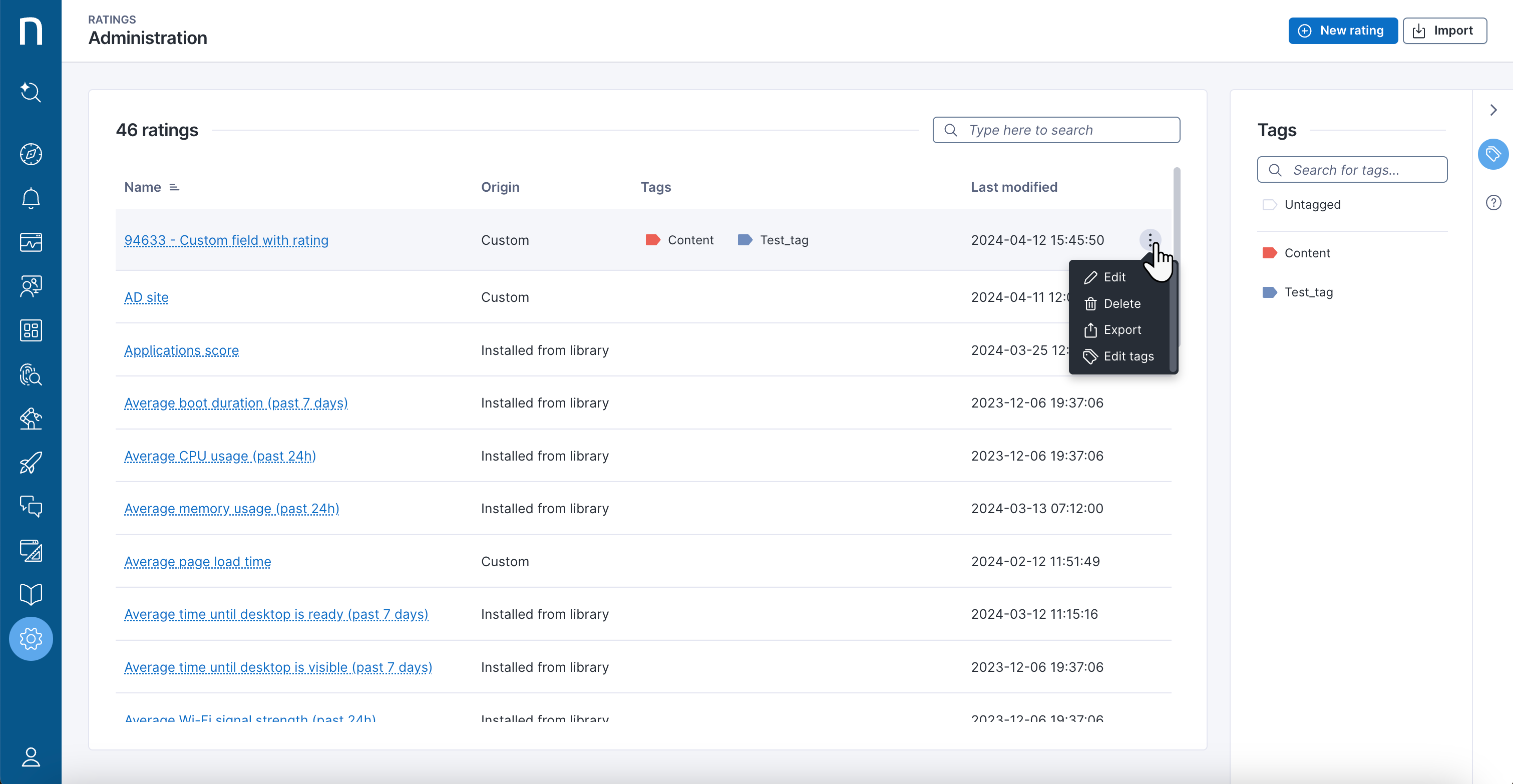The height and width of the screenshot is (784, 1513).
Task: Click the New rating button
Action: coord(1343,31)
